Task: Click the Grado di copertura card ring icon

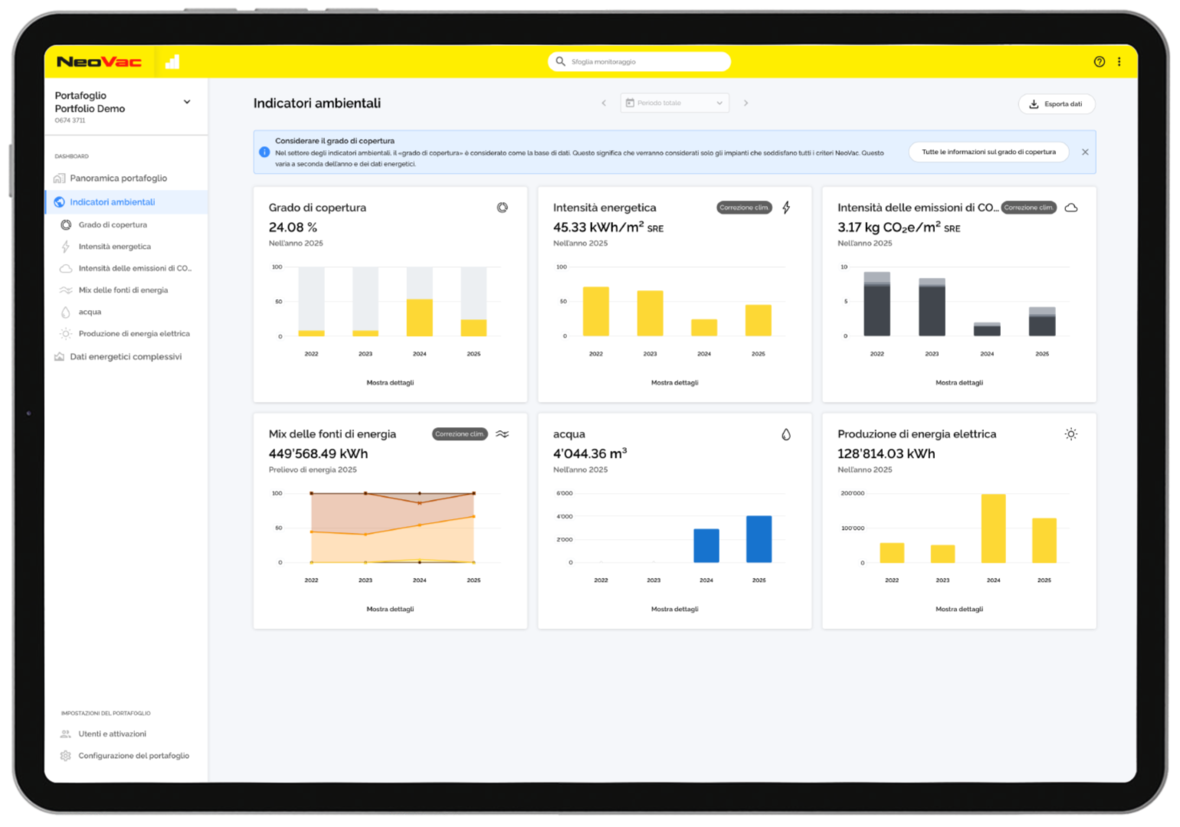Action: click(502, 208)
